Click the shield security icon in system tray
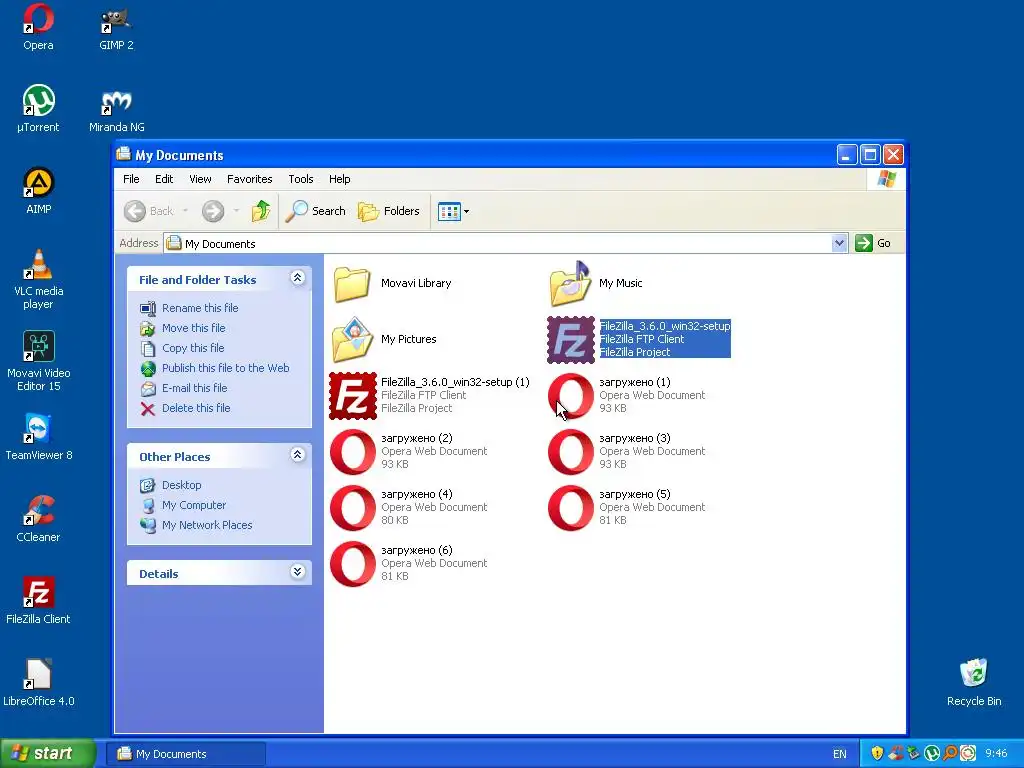 [877, 754]
